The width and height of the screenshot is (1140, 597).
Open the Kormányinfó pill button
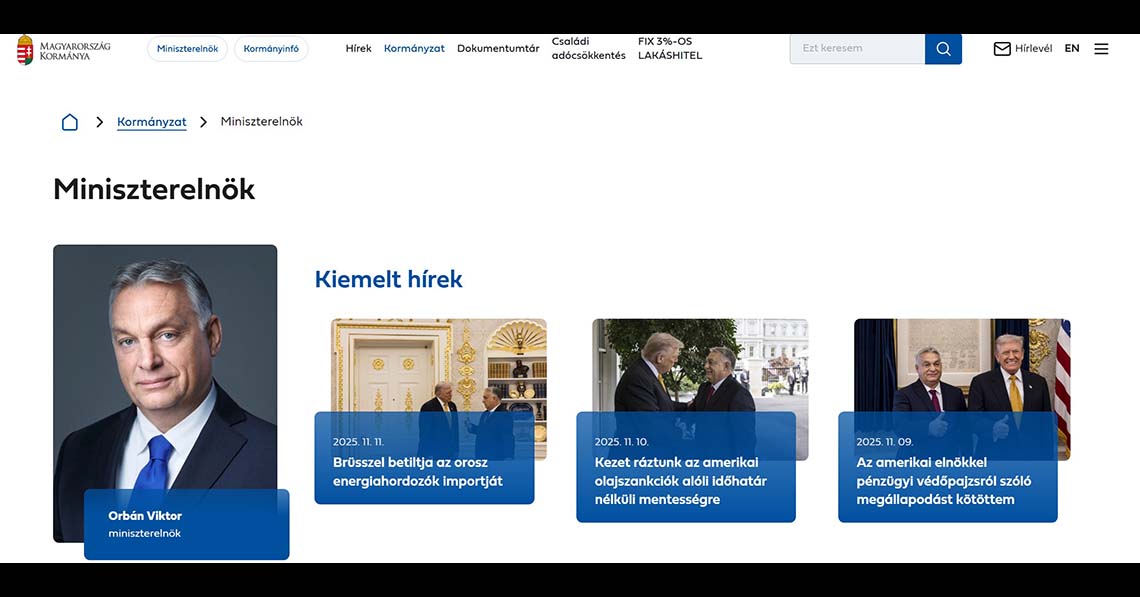tap(271, 48)
